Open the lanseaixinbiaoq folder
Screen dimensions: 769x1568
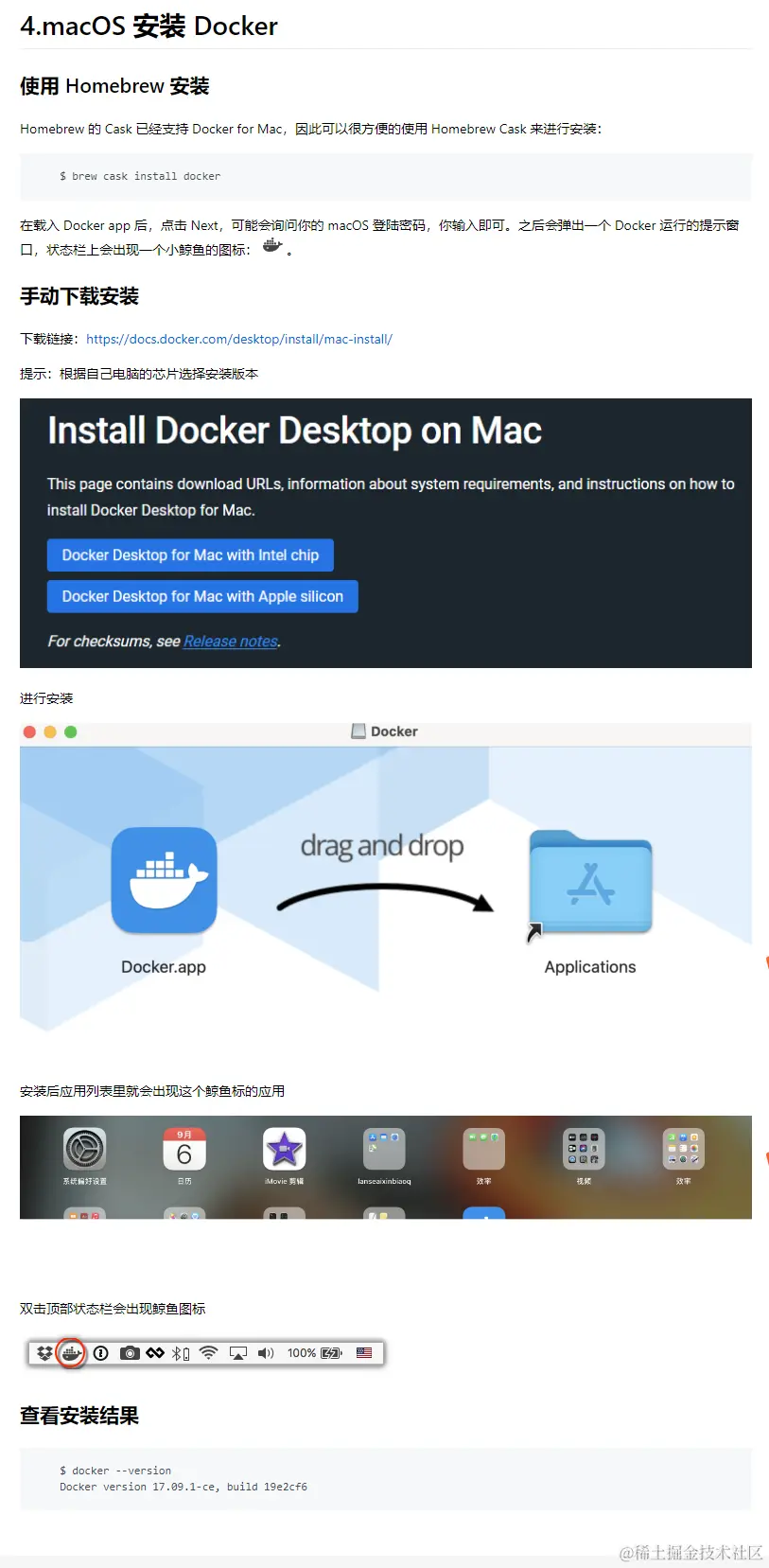pos(384,1149)
